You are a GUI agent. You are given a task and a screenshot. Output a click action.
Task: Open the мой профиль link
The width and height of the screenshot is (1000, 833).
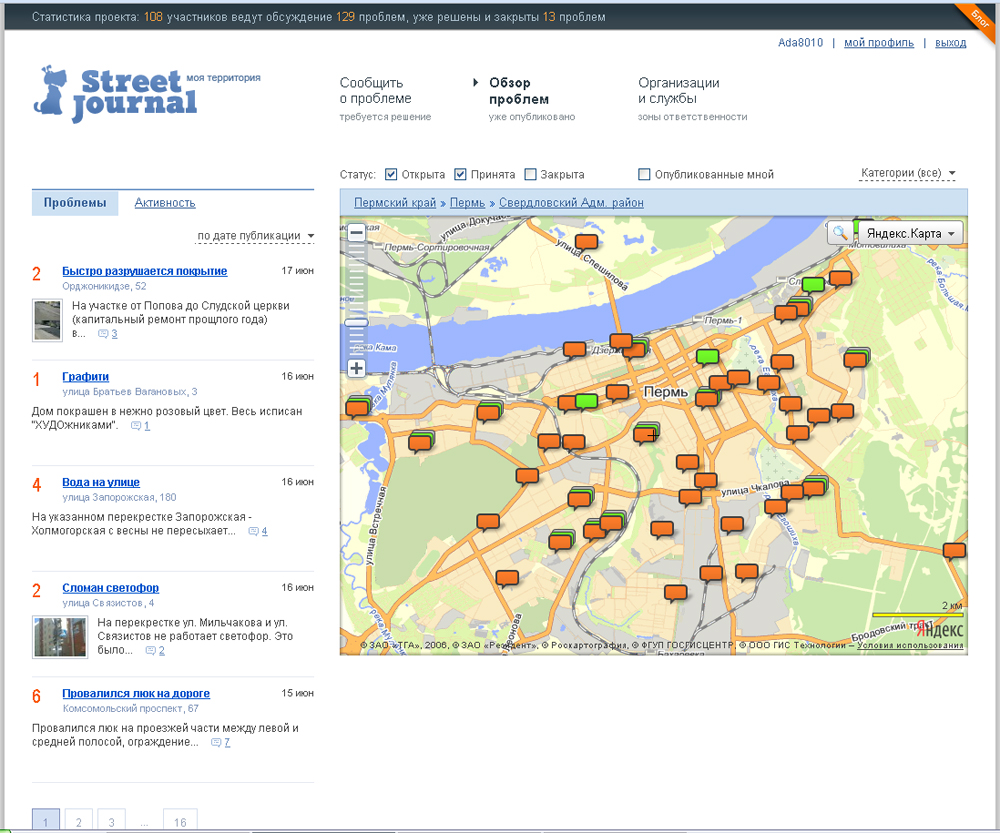pyautogui.click(x=878, y=43)
